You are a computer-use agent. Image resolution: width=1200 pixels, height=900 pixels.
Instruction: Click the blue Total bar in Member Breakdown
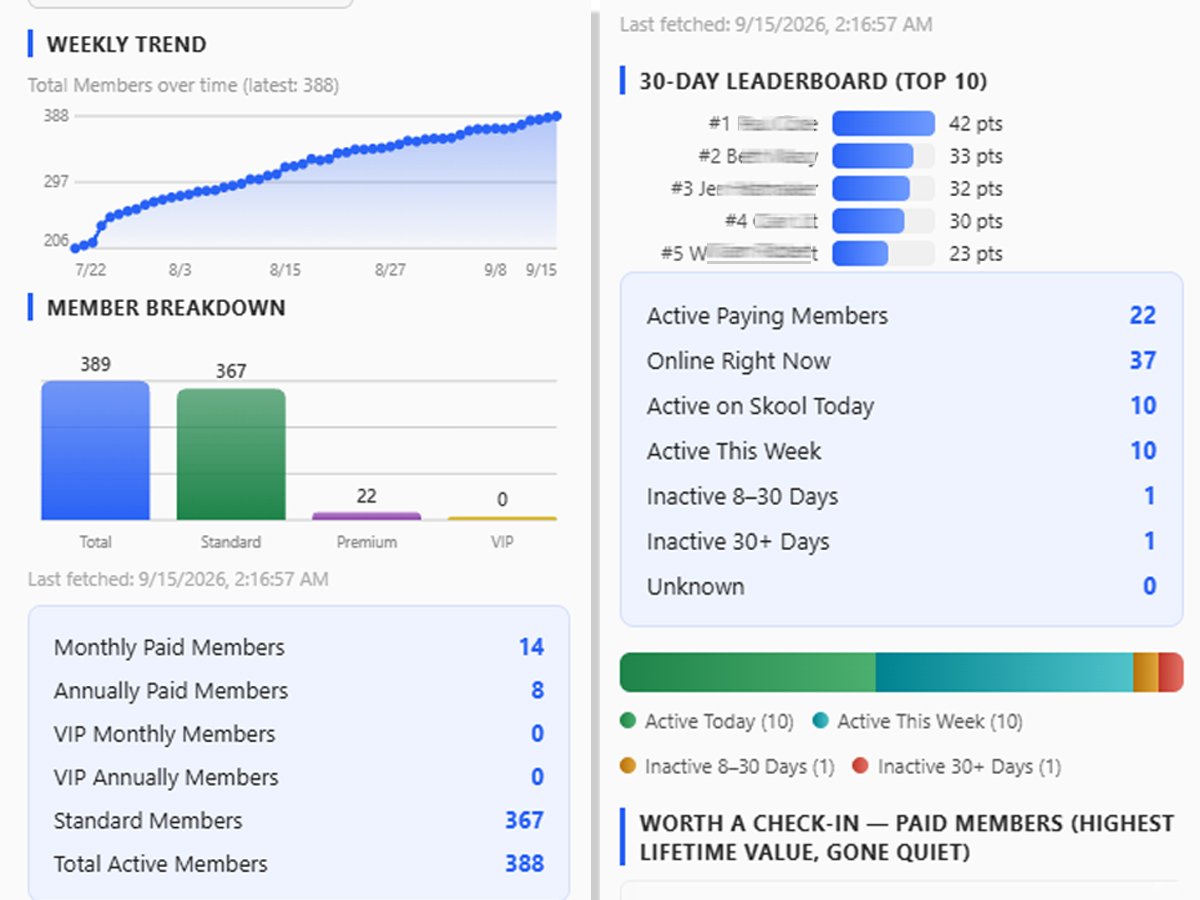pyautogui.click(x=95, y=450)
